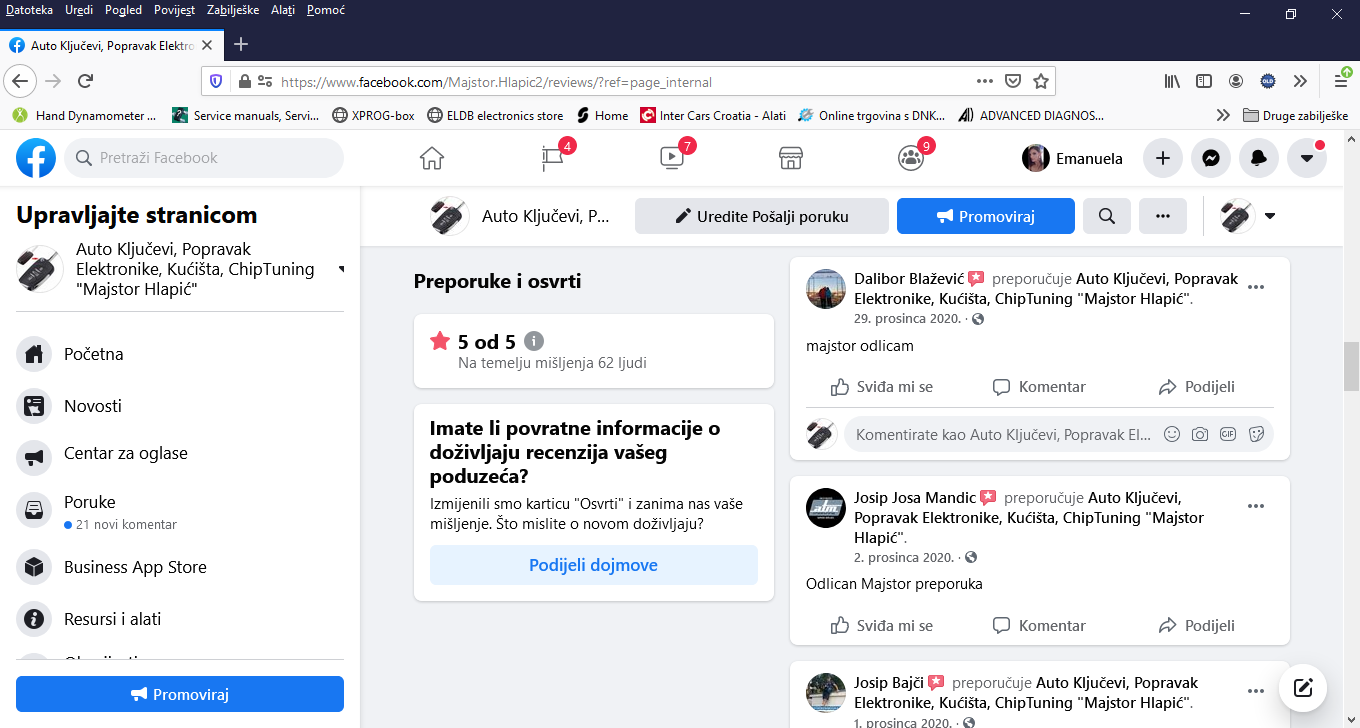Click the page search magnifier button
This screenshot has height=728, width=1360.
pos(1107,216)
